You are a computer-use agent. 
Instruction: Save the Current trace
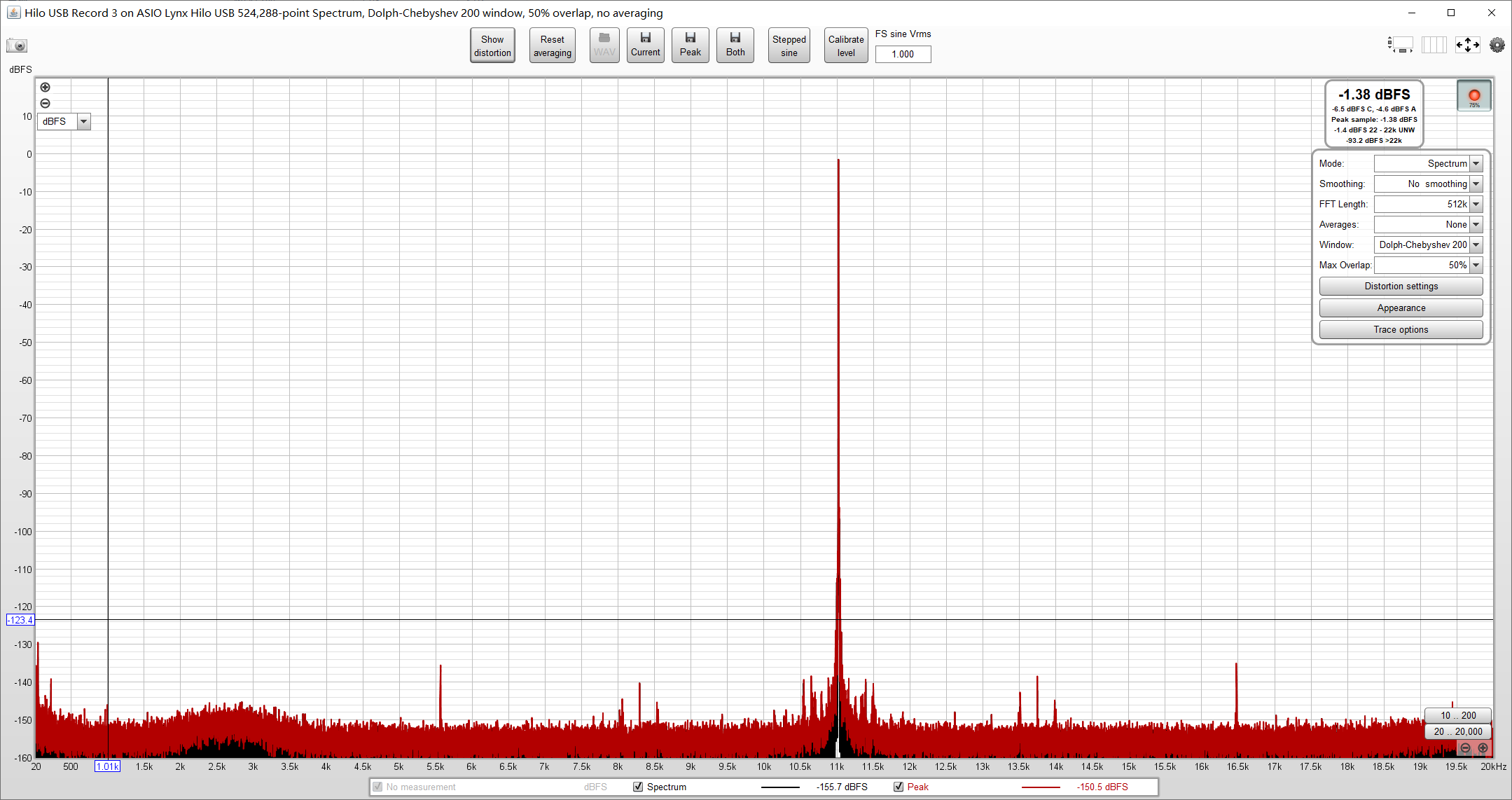click(645, 46)
